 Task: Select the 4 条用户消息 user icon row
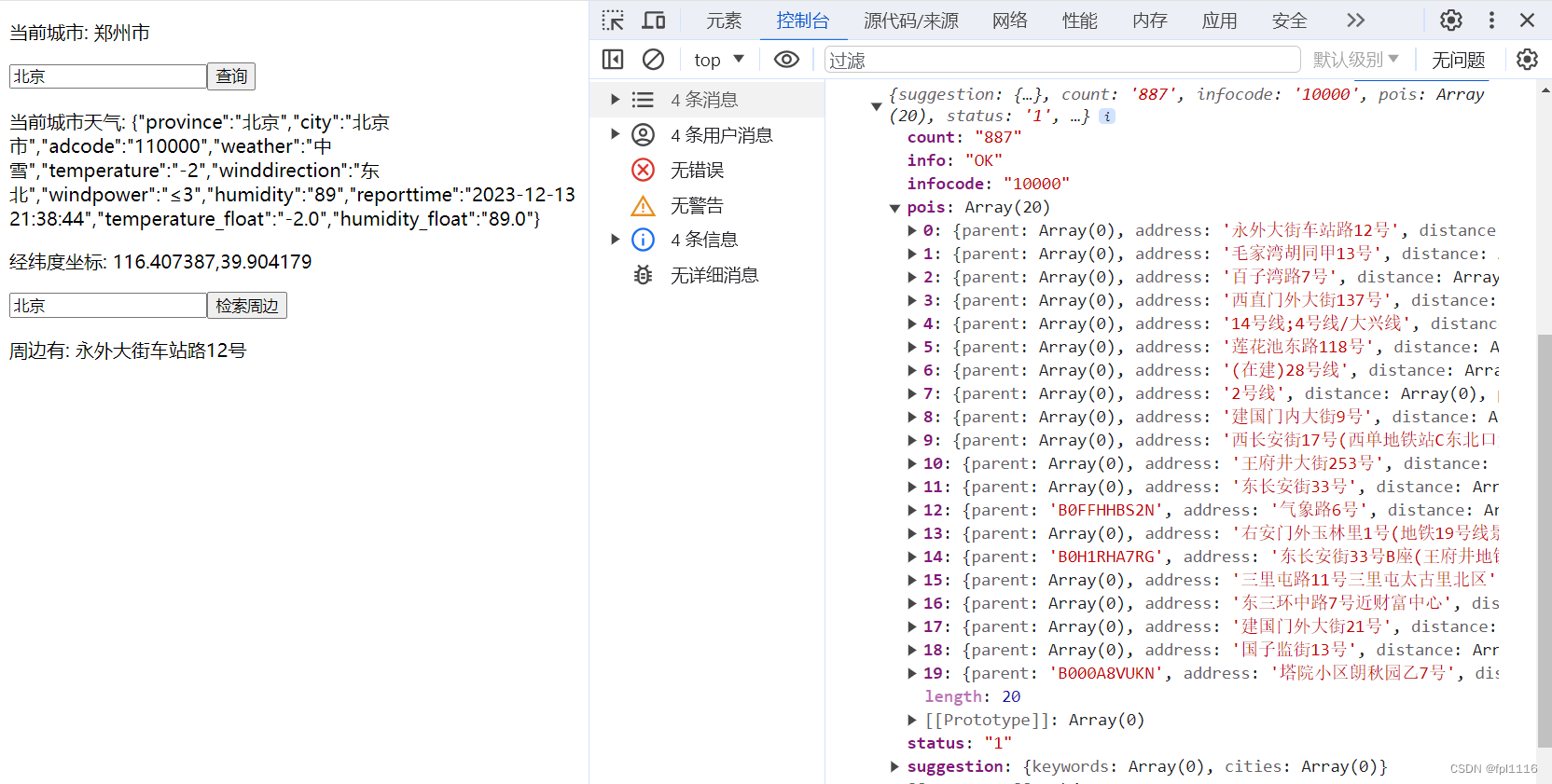coord(707,135)
